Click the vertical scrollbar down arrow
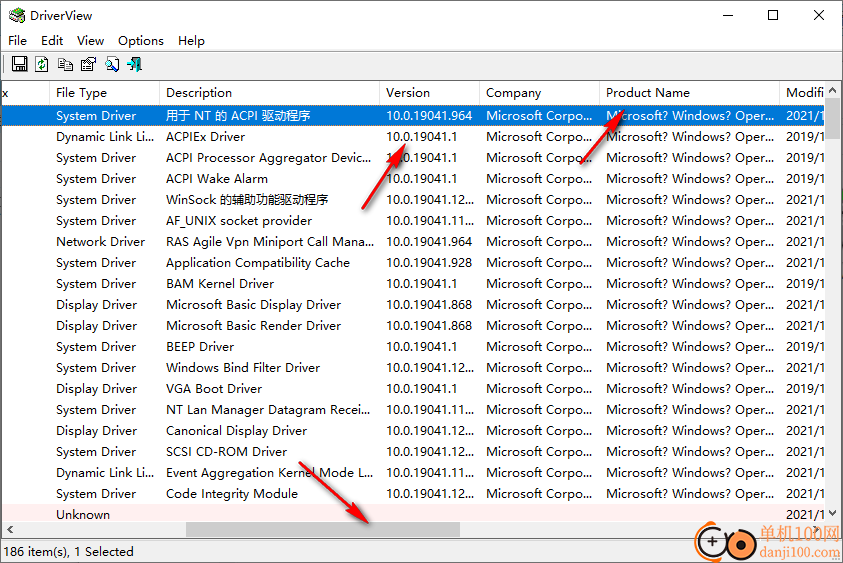The image size is (843, 563). click(833, 513)
